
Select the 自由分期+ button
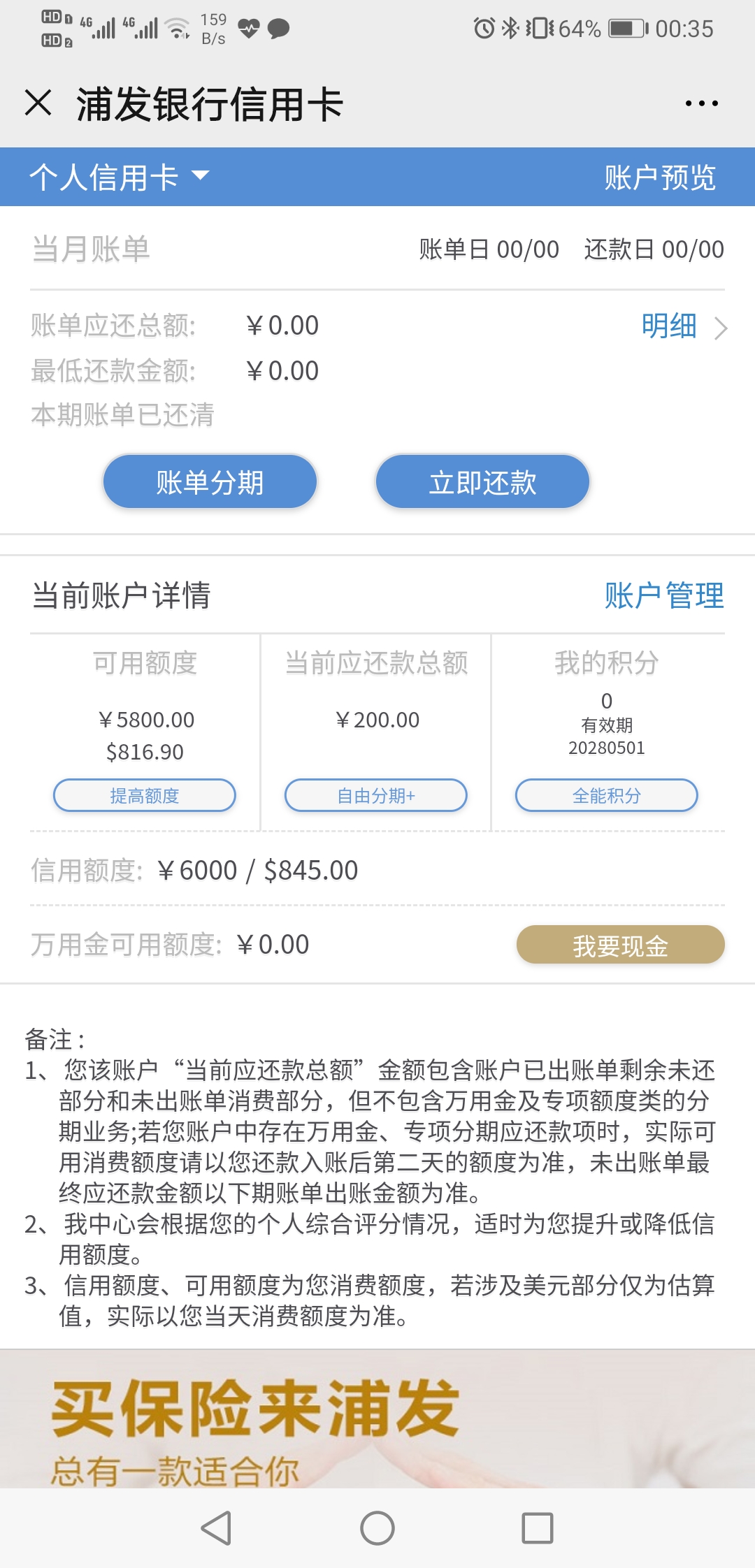[x=376, y=795]
